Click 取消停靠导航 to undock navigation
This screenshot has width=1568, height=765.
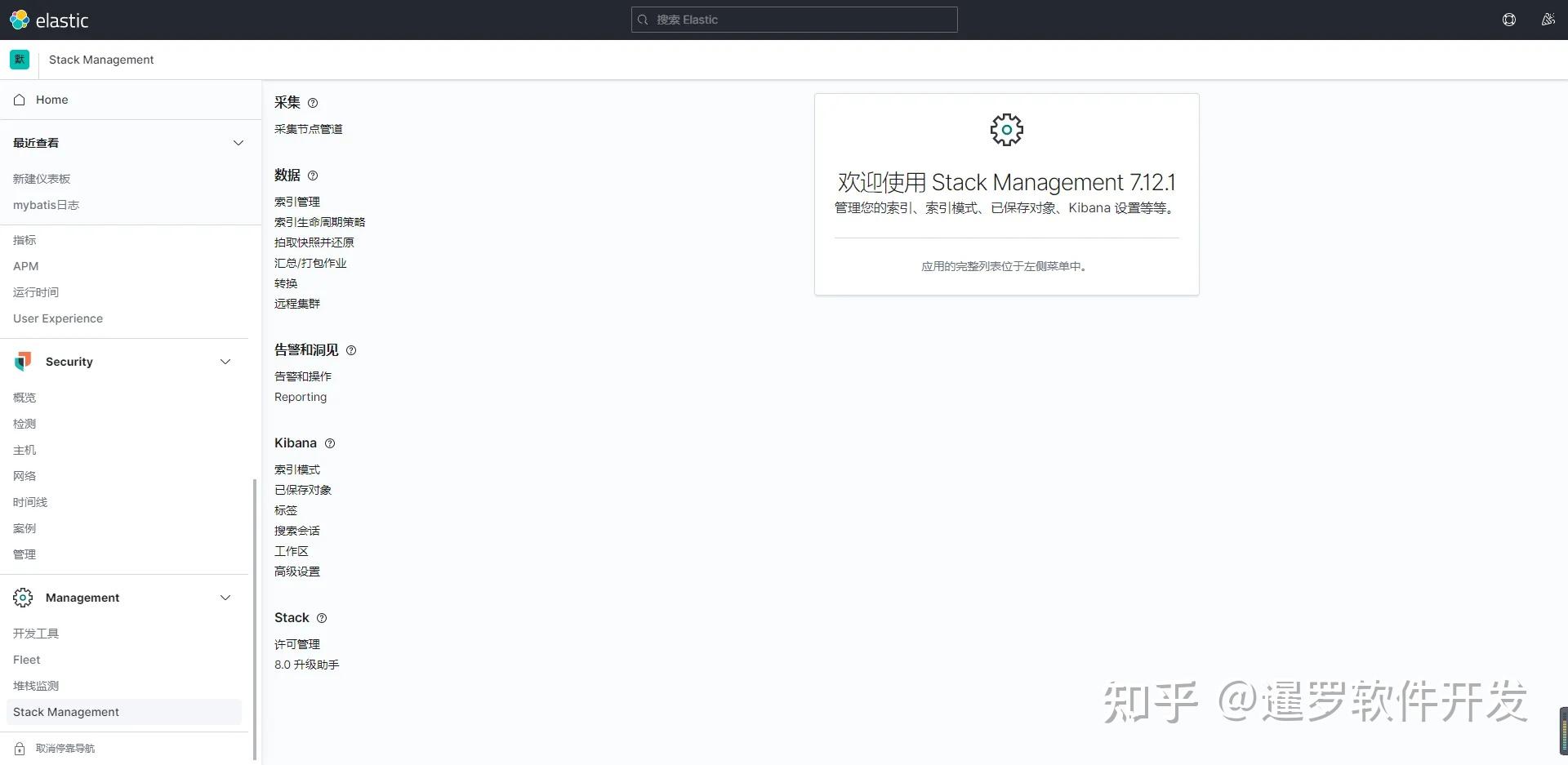click(65, 749)
